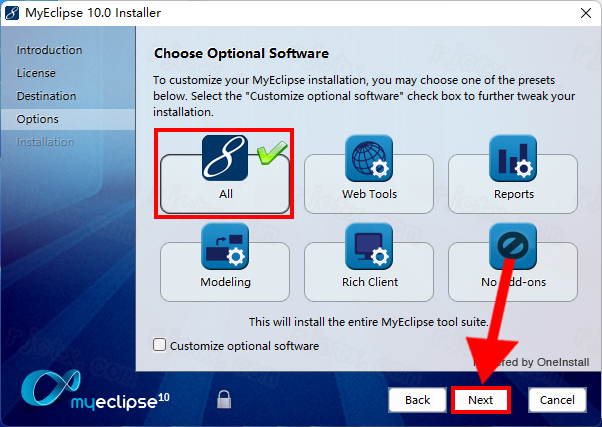602x427 pixels.
Task: Go to the Introduction step
Action: click(50, 50)
